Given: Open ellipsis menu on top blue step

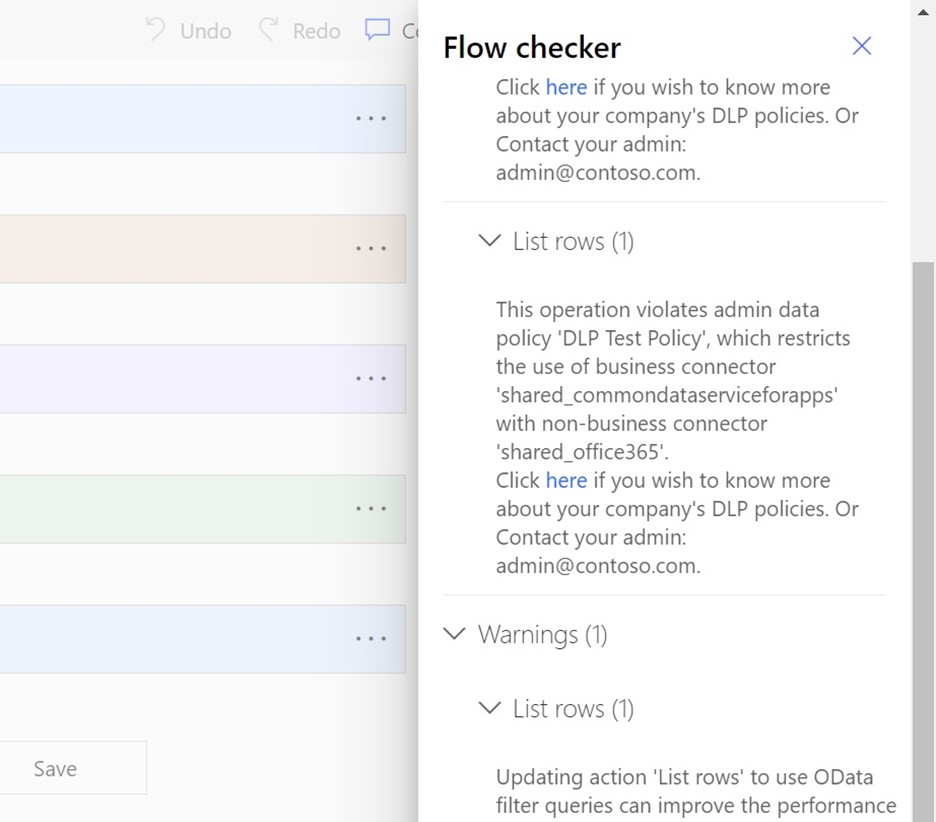Looking at the screenshot, I should click(x=371, y=118).
